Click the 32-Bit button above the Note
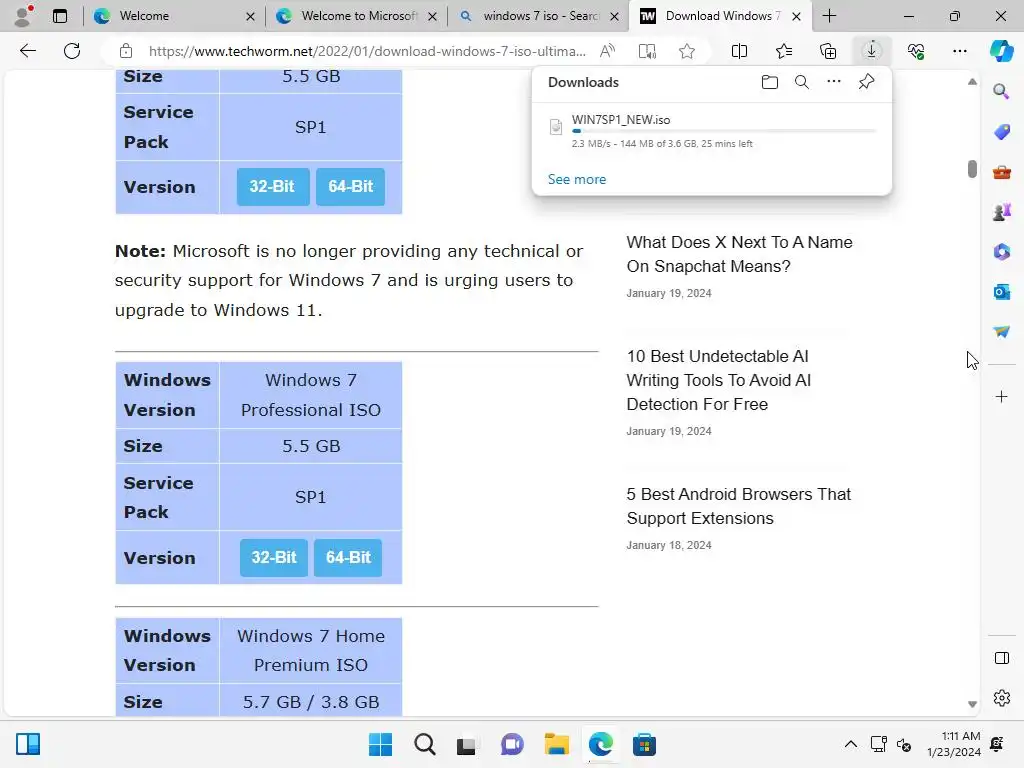 tap(272, 187)
